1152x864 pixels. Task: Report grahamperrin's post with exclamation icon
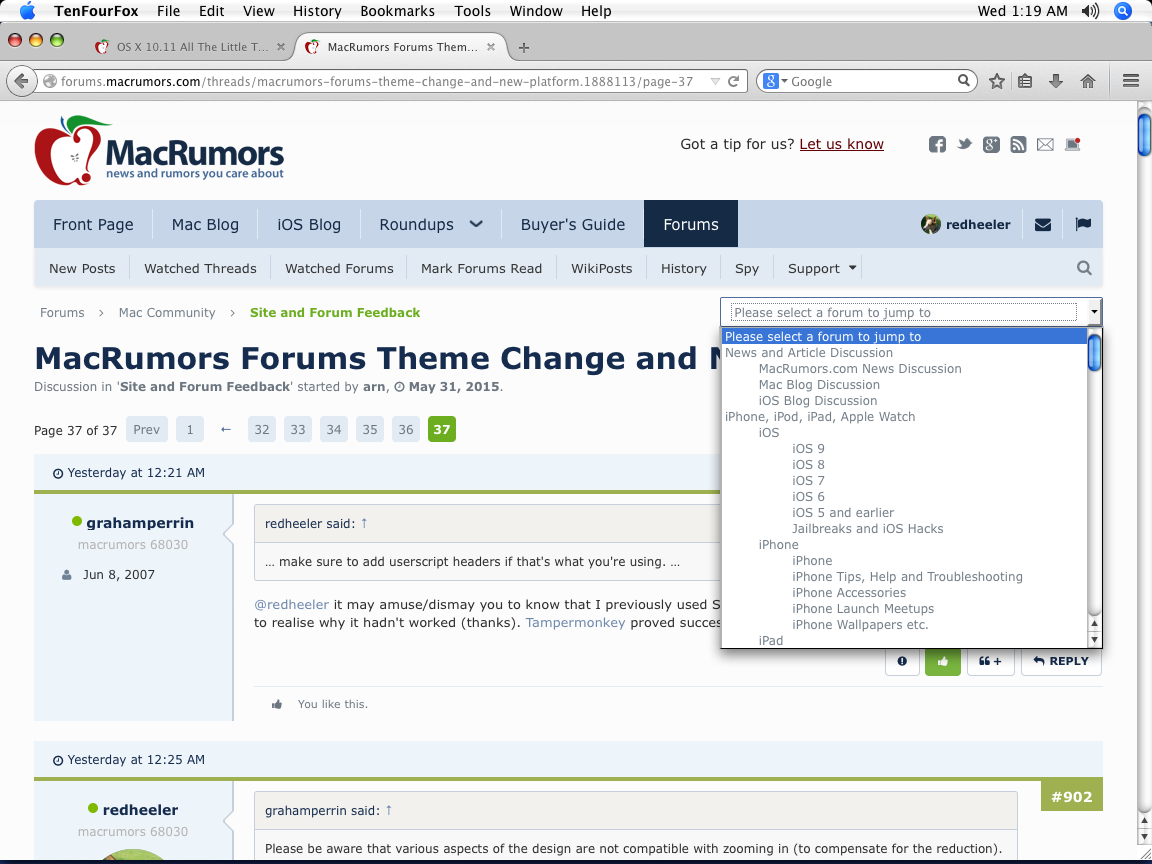coord(902,661)
